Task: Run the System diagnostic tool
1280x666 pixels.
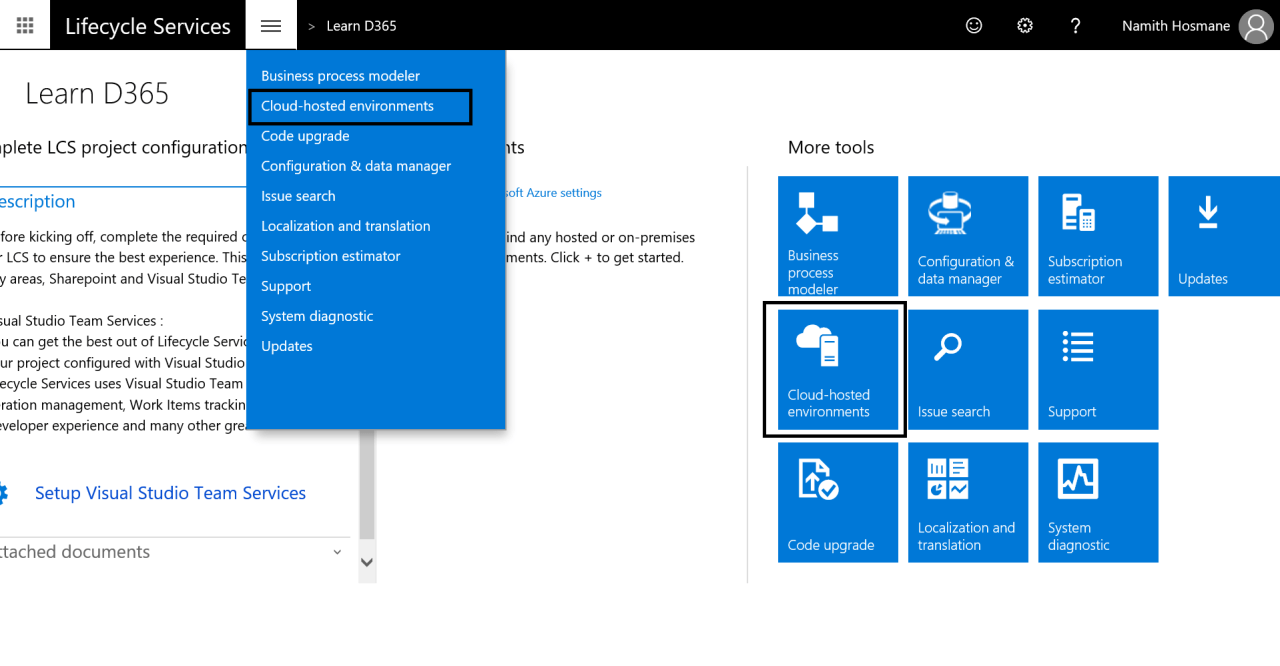Action: pyautogui.click(x=1097, y=502)
